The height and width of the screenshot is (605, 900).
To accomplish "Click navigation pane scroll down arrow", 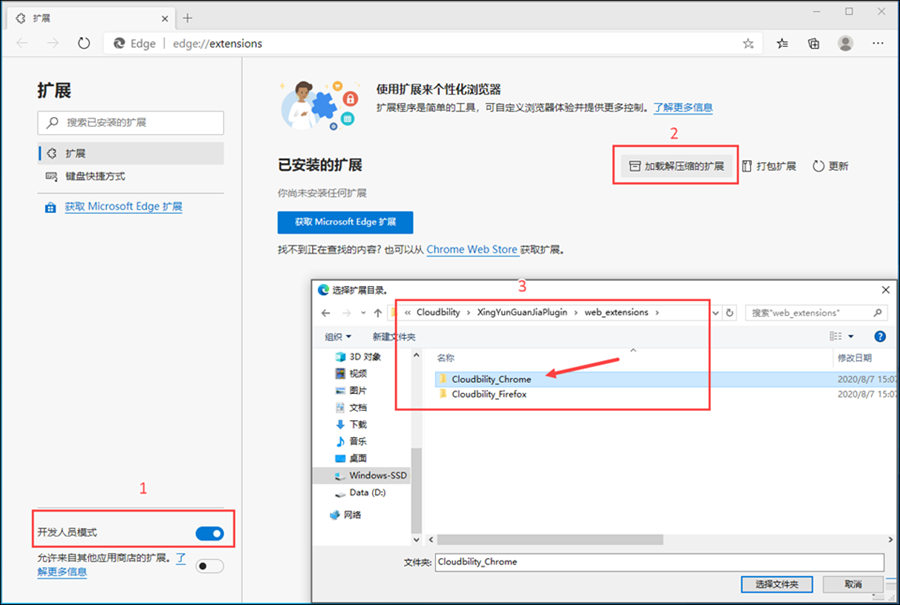I will click(x=416, y=540).
